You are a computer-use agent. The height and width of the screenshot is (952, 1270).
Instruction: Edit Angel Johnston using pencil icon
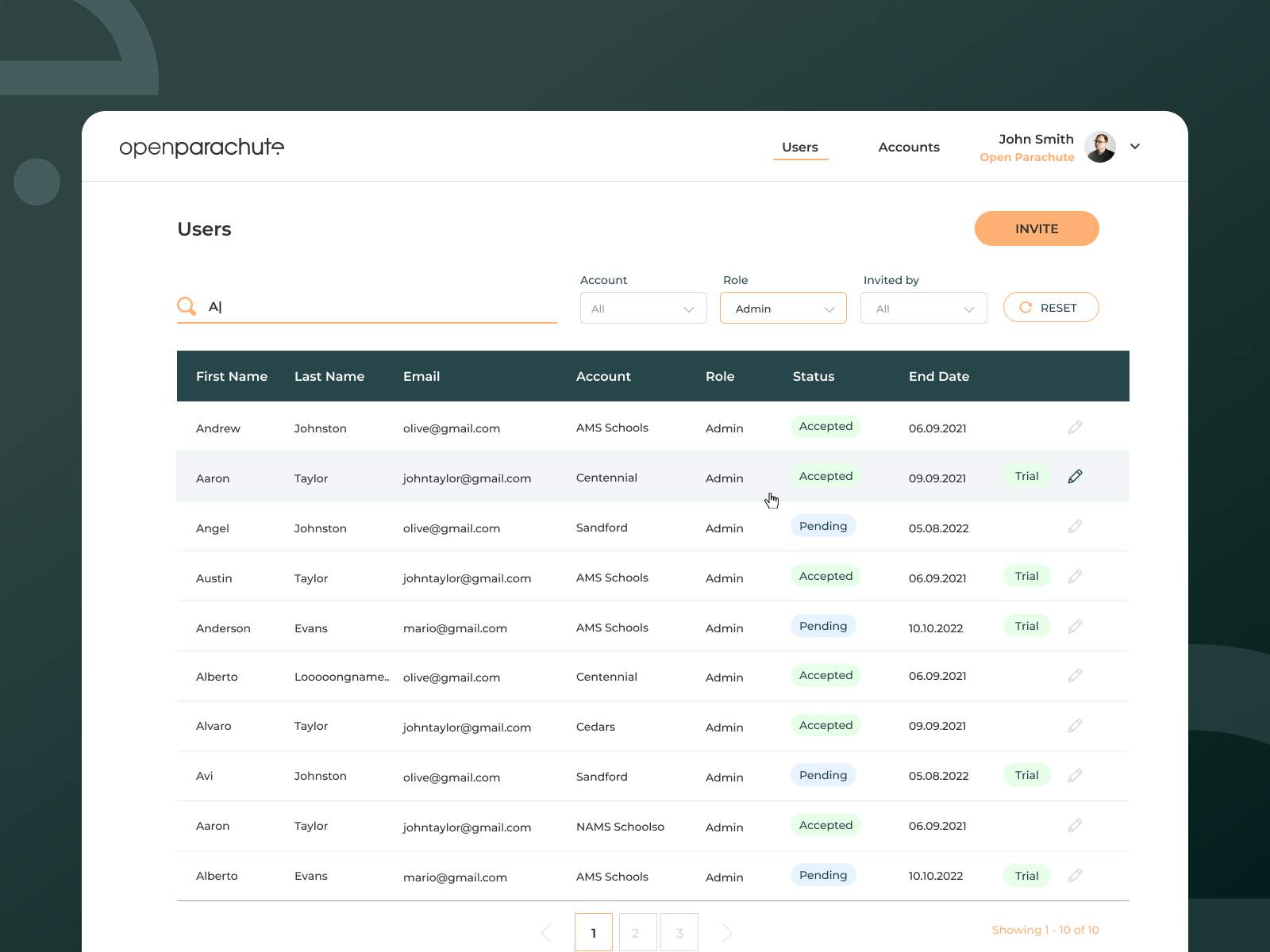click(1075, 527)
